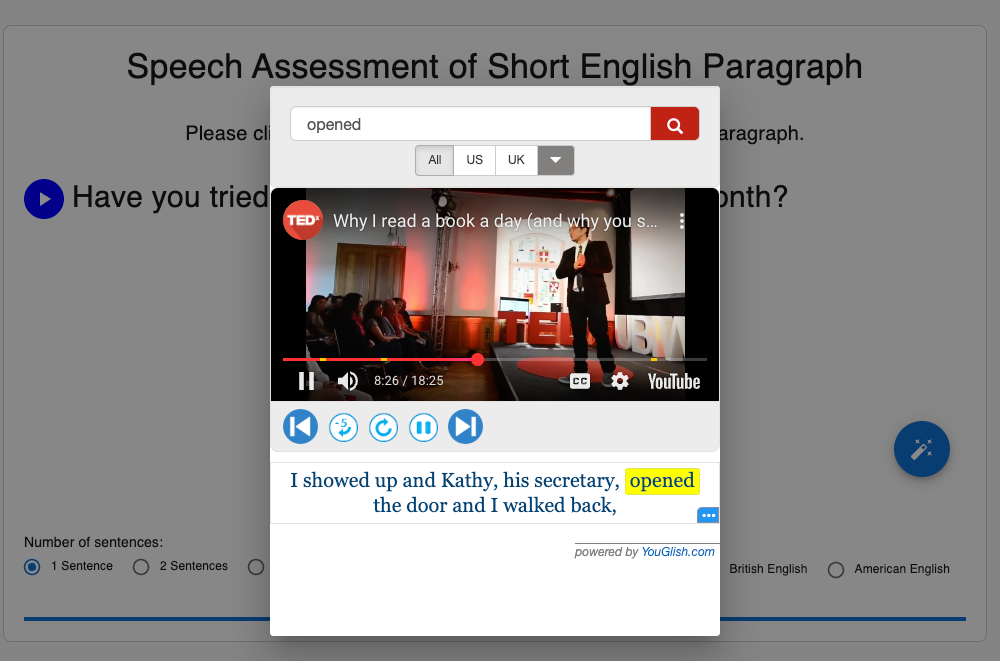Click the video time display 8:26 / 18:25
The width and height of the screenshot is (1000, 661).
(408, 381)
